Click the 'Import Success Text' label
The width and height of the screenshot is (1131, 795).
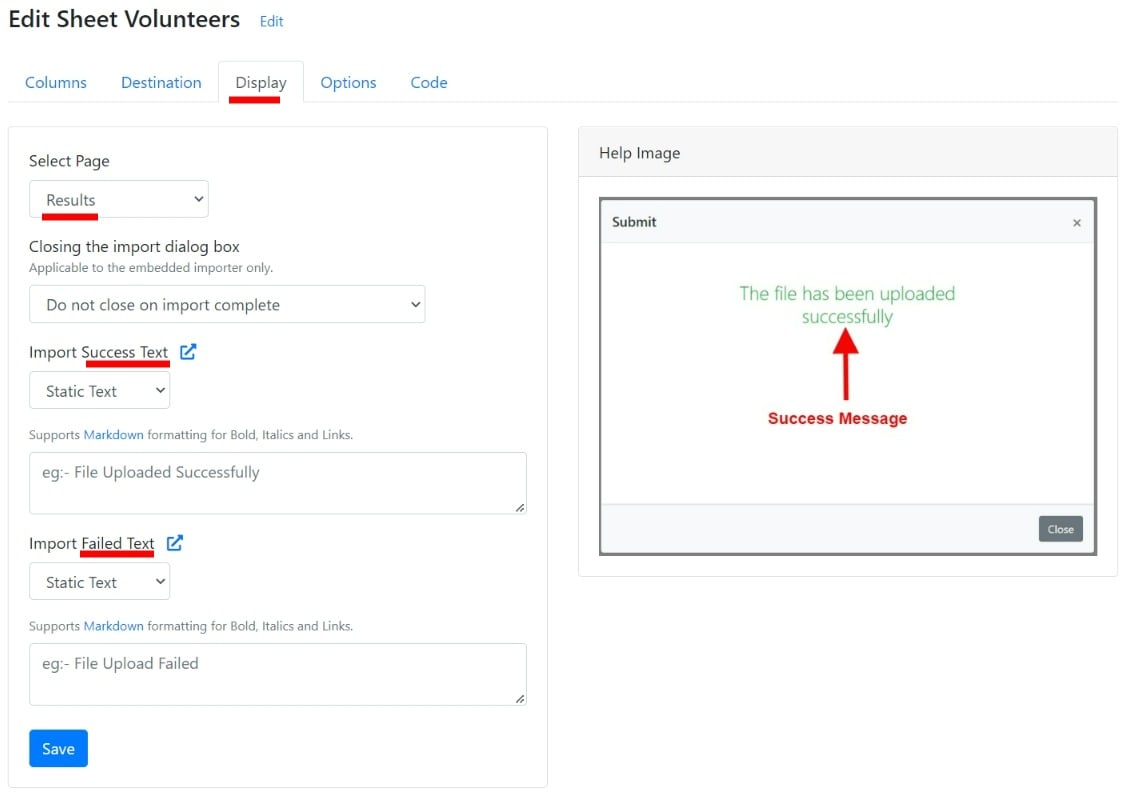coord(98,352)
